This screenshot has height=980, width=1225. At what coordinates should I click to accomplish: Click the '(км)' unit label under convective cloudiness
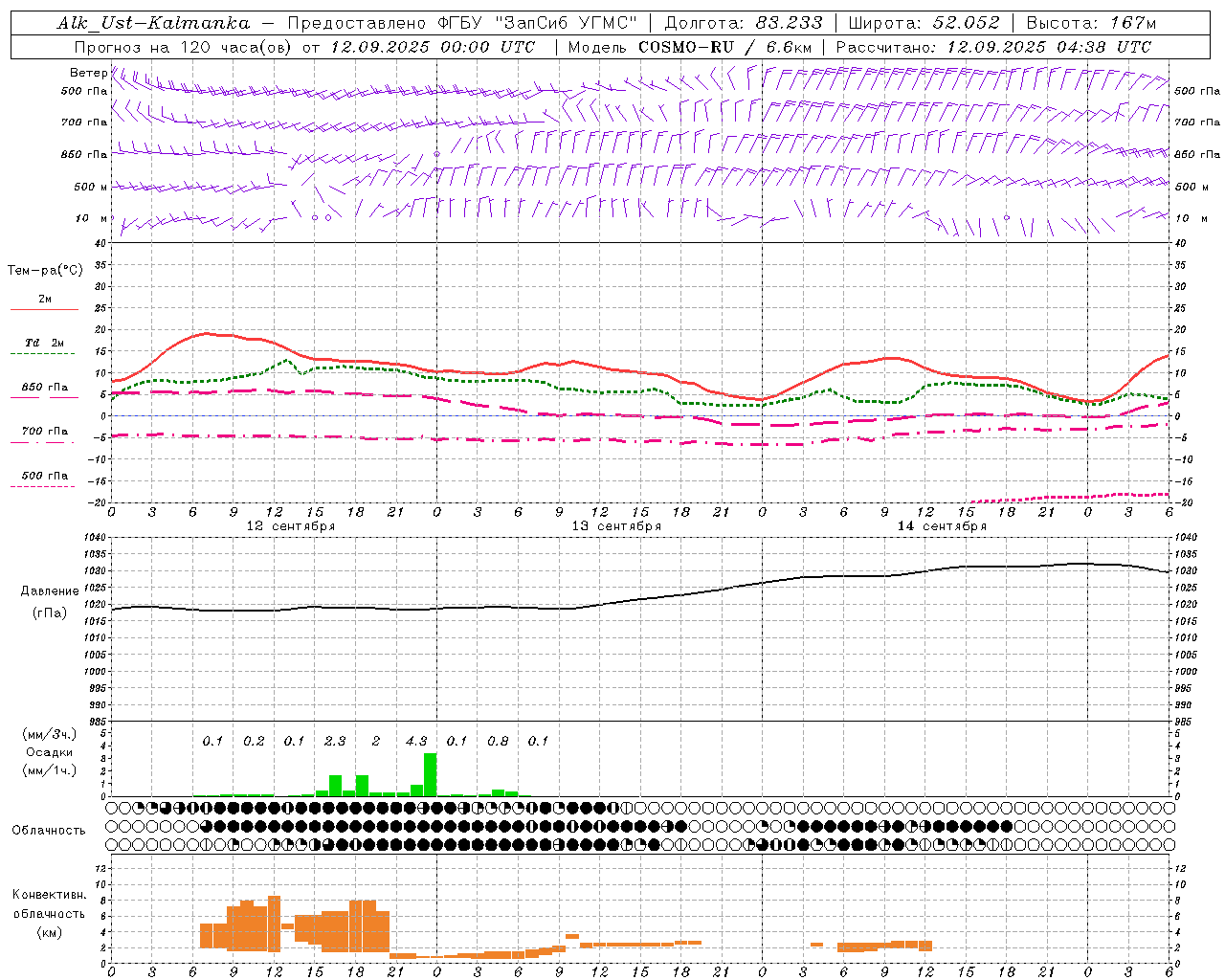[x=49, y=932]
